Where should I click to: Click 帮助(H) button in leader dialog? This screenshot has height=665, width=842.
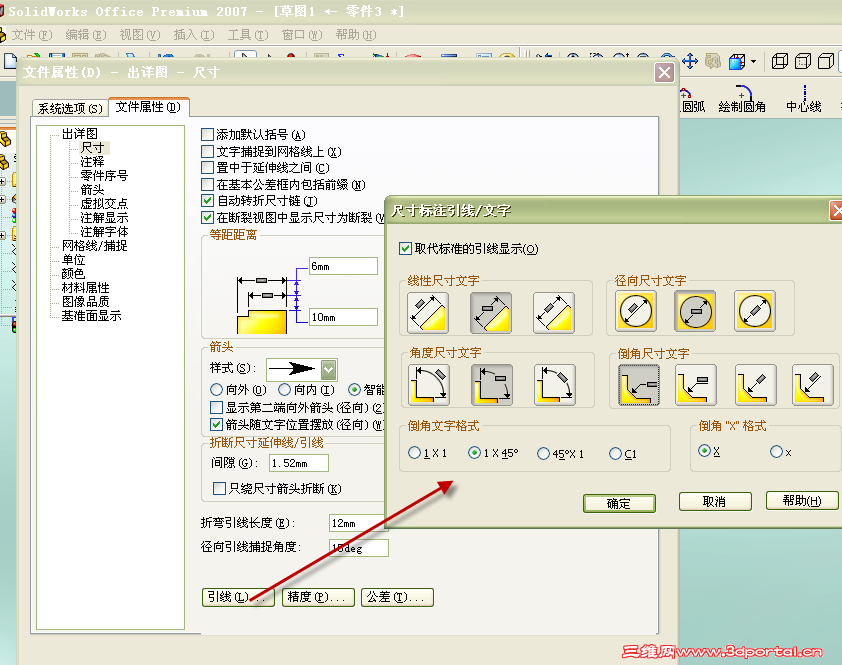point(802,501)
